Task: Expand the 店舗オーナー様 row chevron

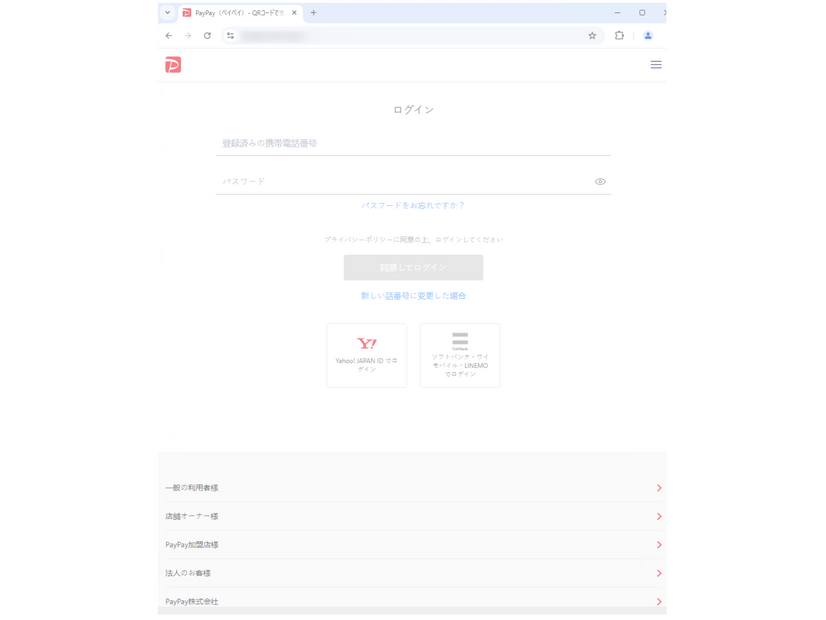Action: pyautogui.click(x=659, y=516)
